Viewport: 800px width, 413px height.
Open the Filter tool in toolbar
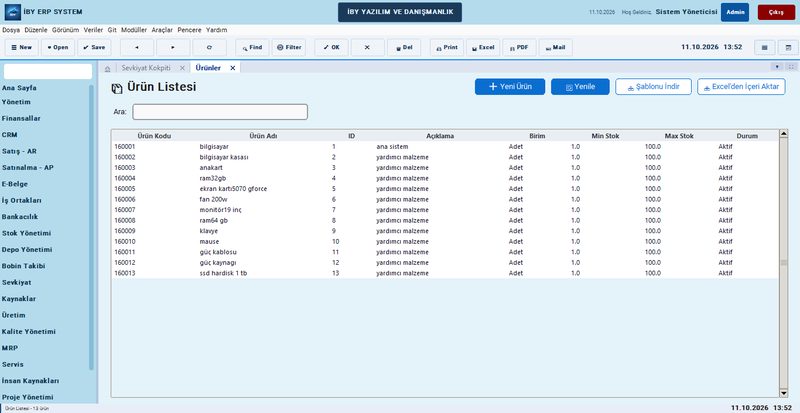click(289, 47)
